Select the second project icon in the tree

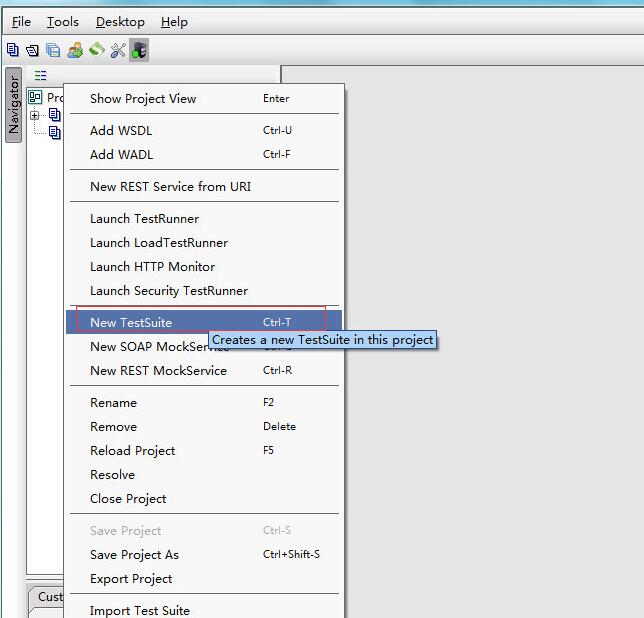click(x=55, y=132)
